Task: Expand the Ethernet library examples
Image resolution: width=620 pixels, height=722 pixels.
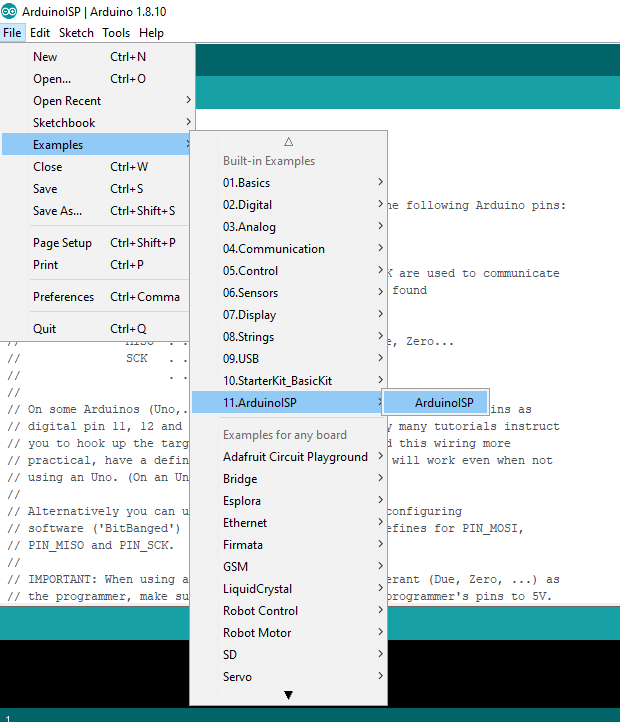Action: pos(288,523)
